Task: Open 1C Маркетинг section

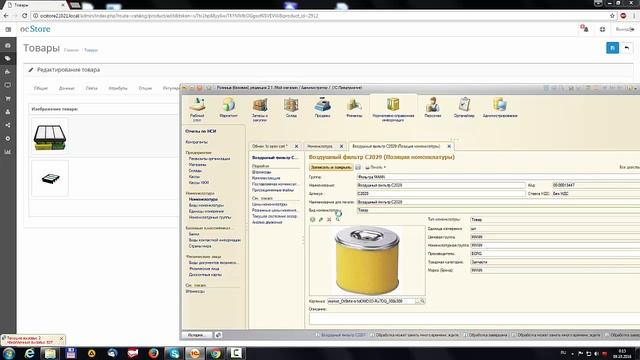Action: [x=229, y=108]
